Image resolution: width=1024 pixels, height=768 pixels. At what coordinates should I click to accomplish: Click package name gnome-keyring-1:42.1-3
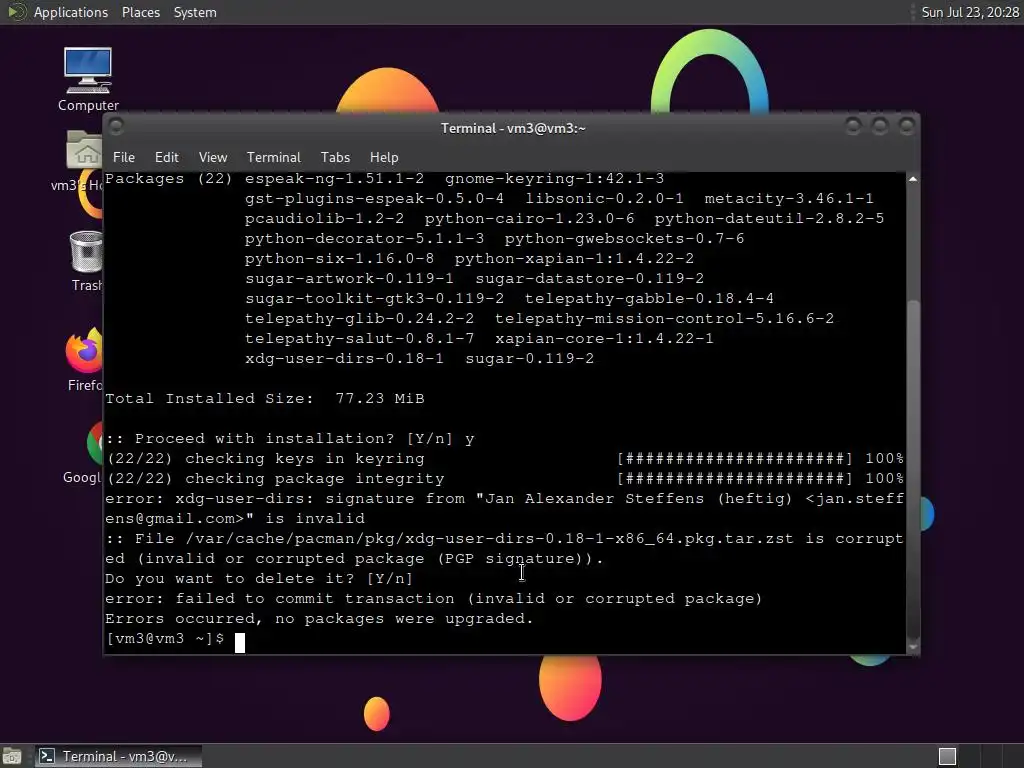coord(554,178)
